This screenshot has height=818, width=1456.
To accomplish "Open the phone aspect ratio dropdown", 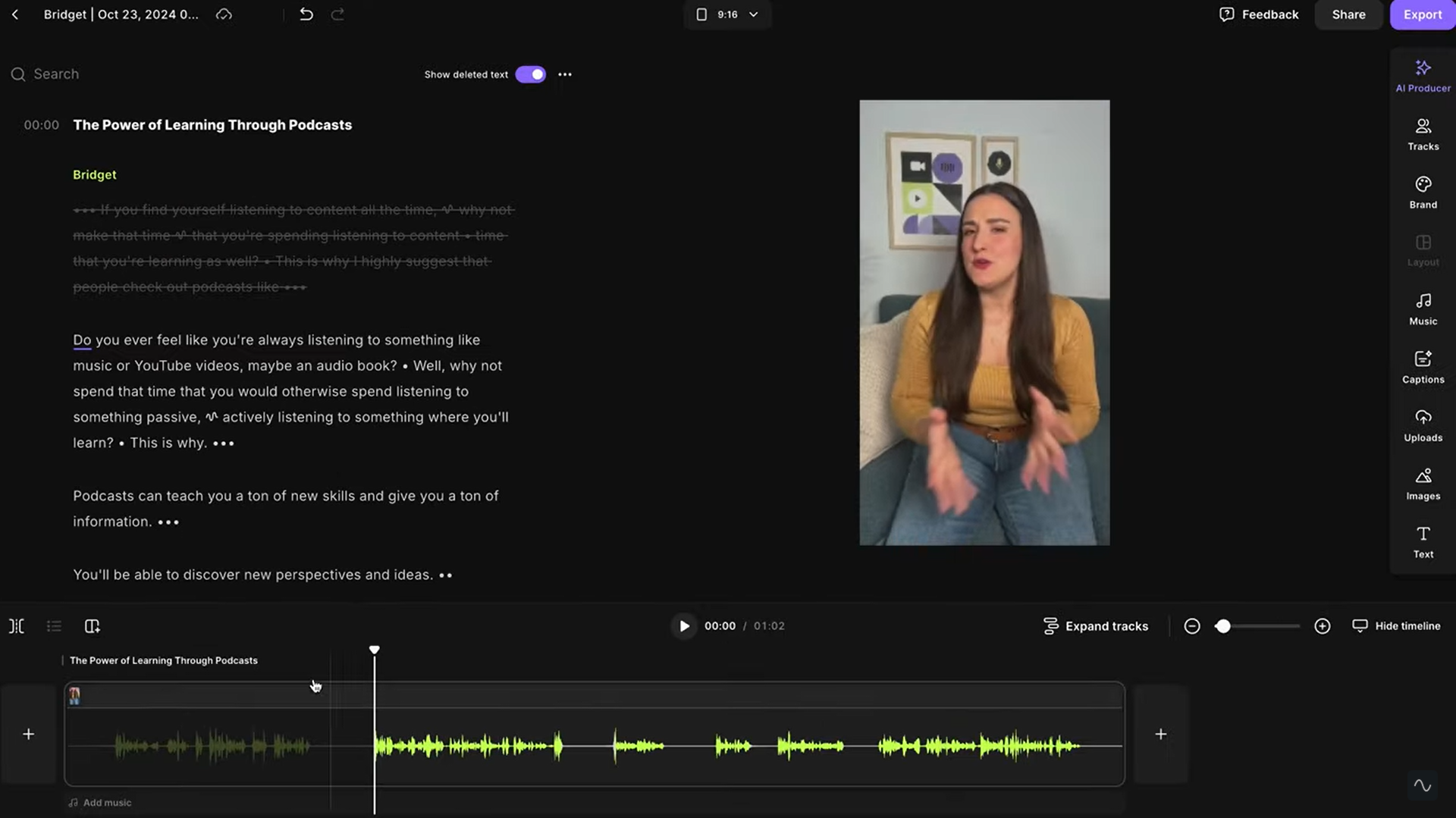I will coord(726,14).
